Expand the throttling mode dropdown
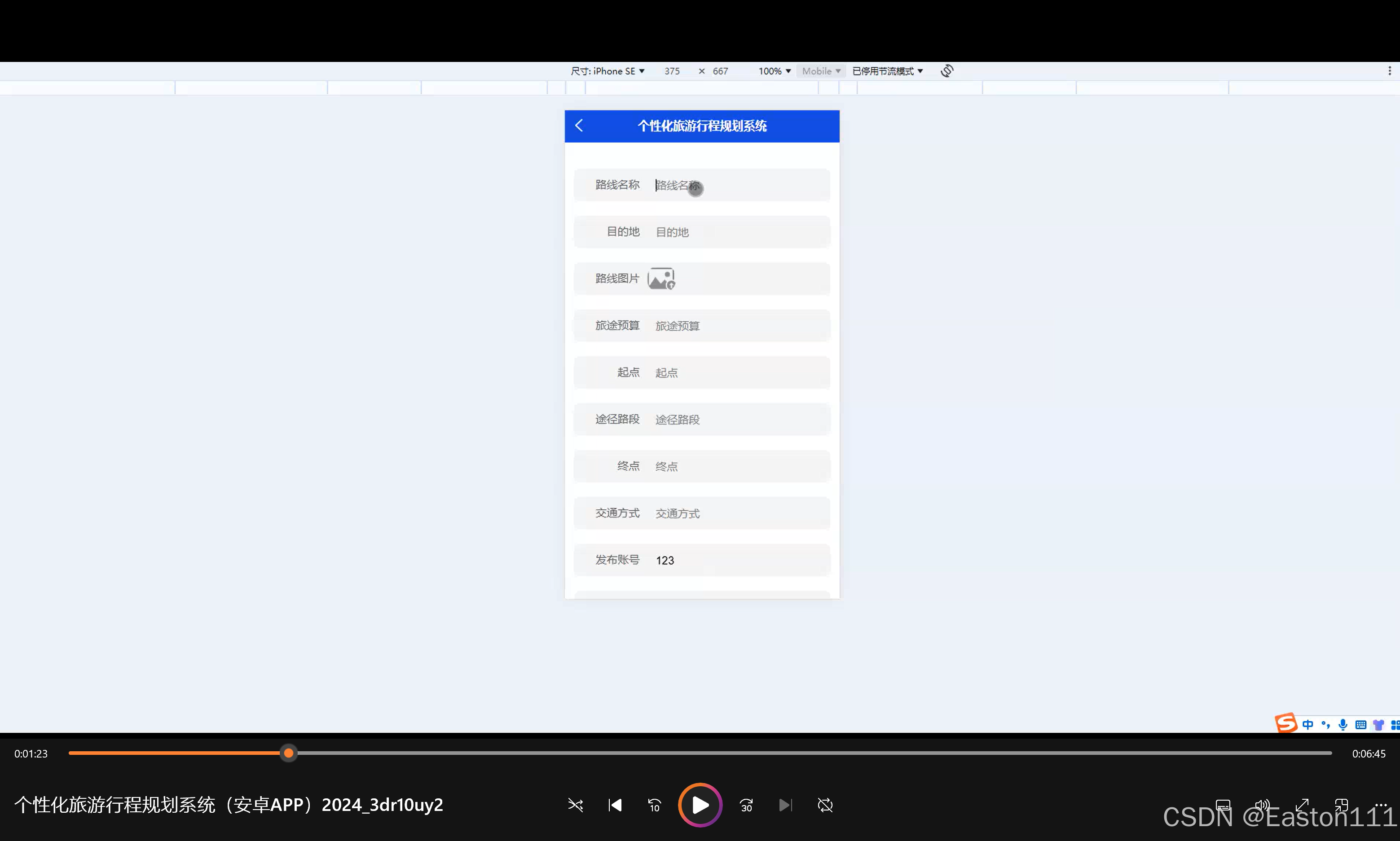 [887, 71]
